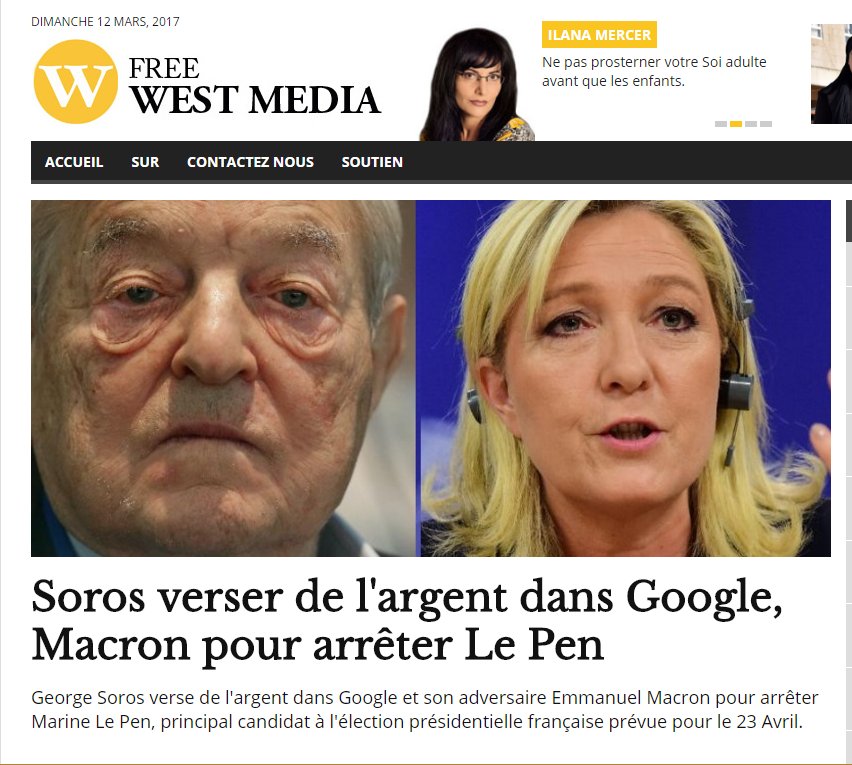Open the Free West Media title

pyautogui.click(x=254, y=86)
